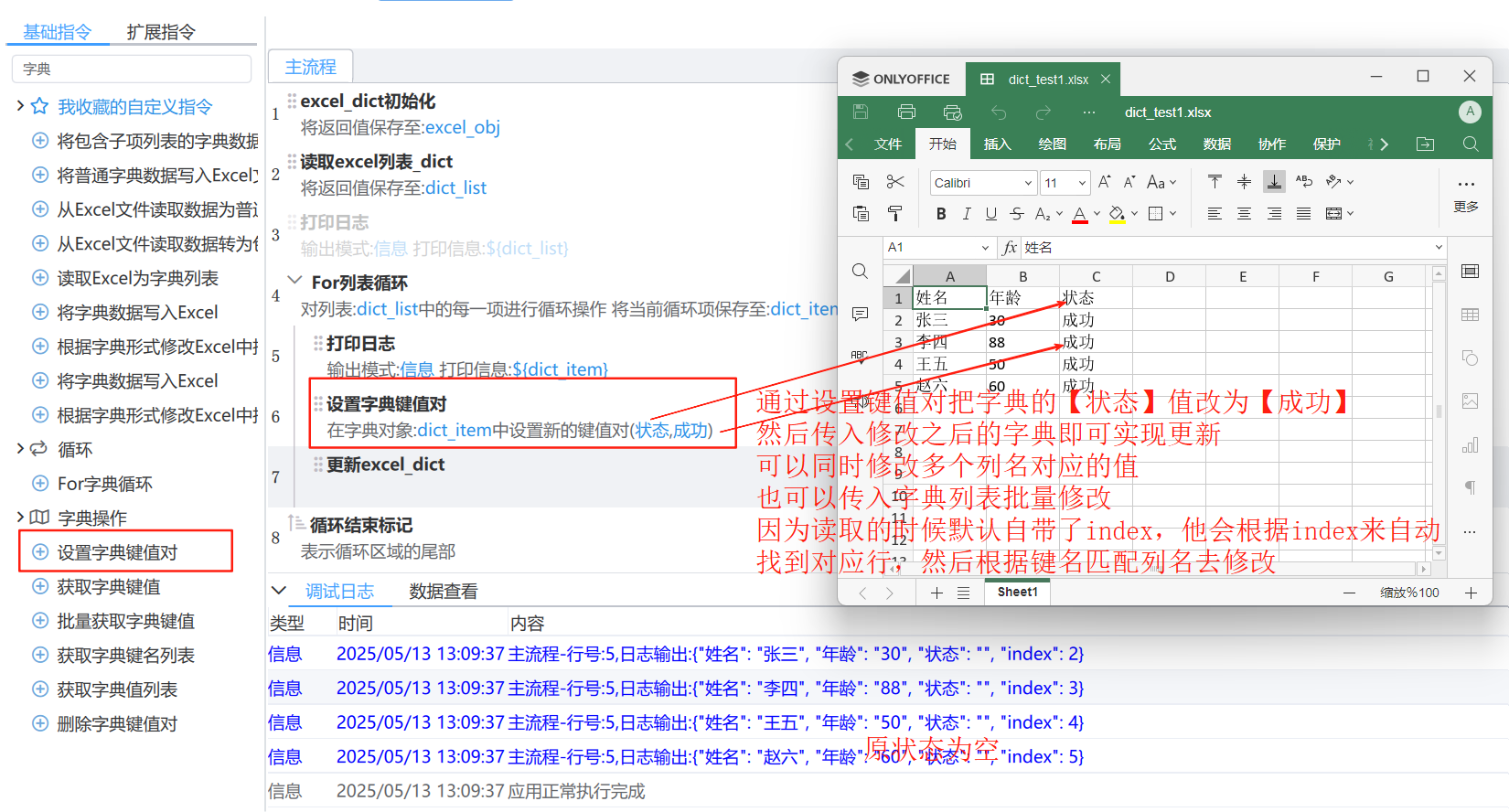Open the 插入 ribbon tab
The image size is (1509, 812).
coord(997,144)
